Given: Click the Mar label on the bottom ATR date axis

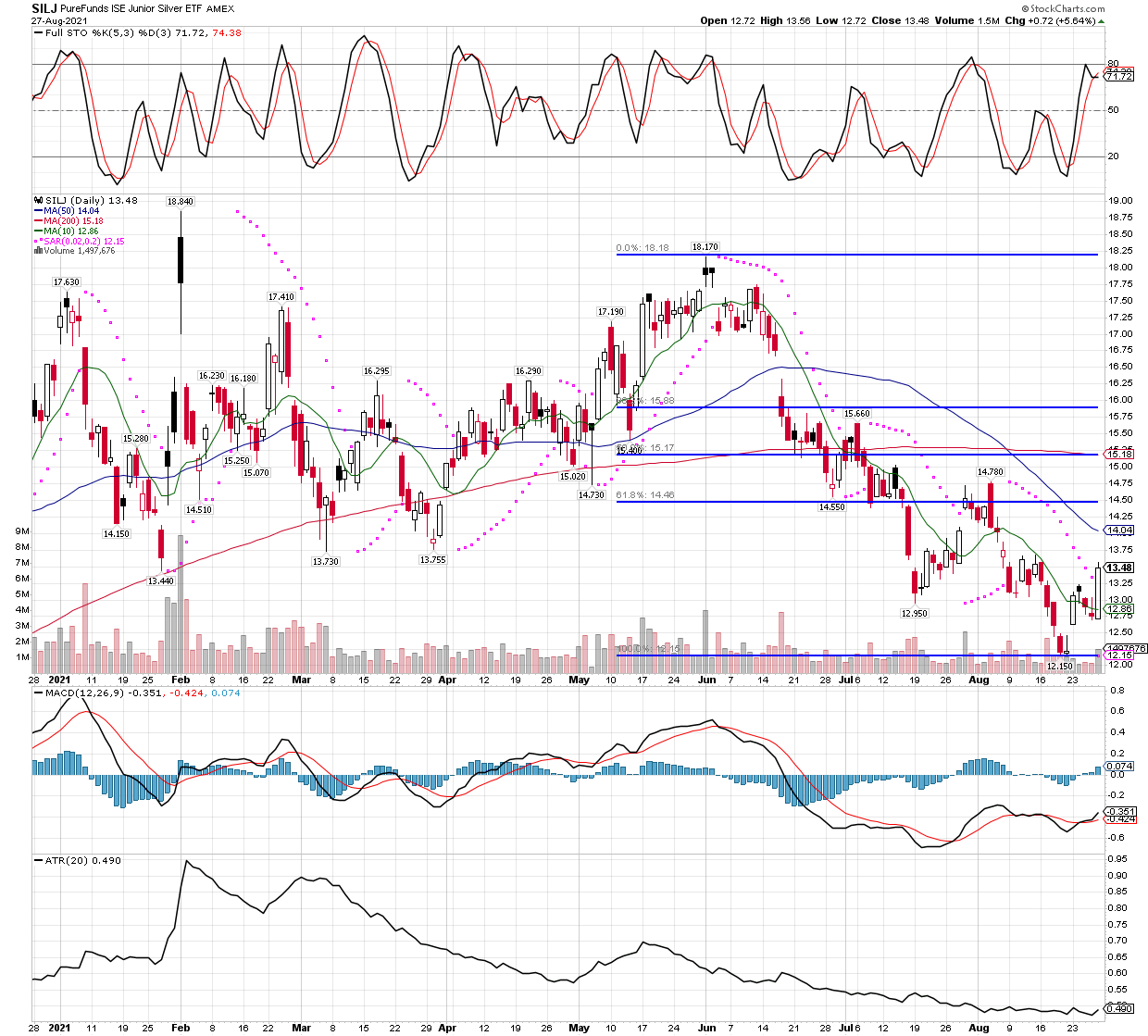Looking at the screenshot, I should coord(301,1028).
